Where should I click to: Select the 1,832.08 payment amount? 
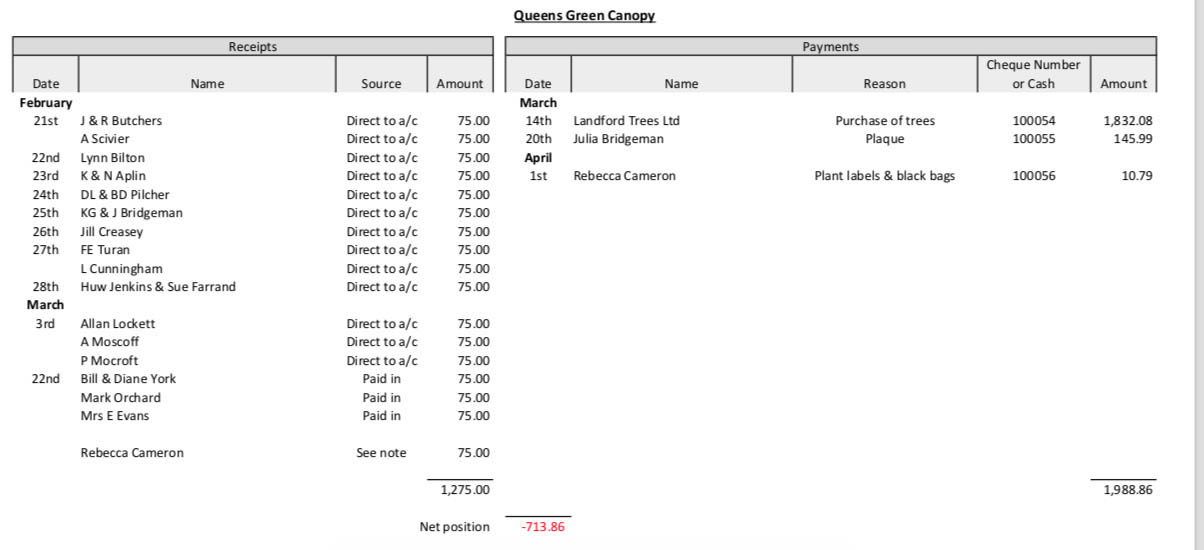click(1127, 121)
